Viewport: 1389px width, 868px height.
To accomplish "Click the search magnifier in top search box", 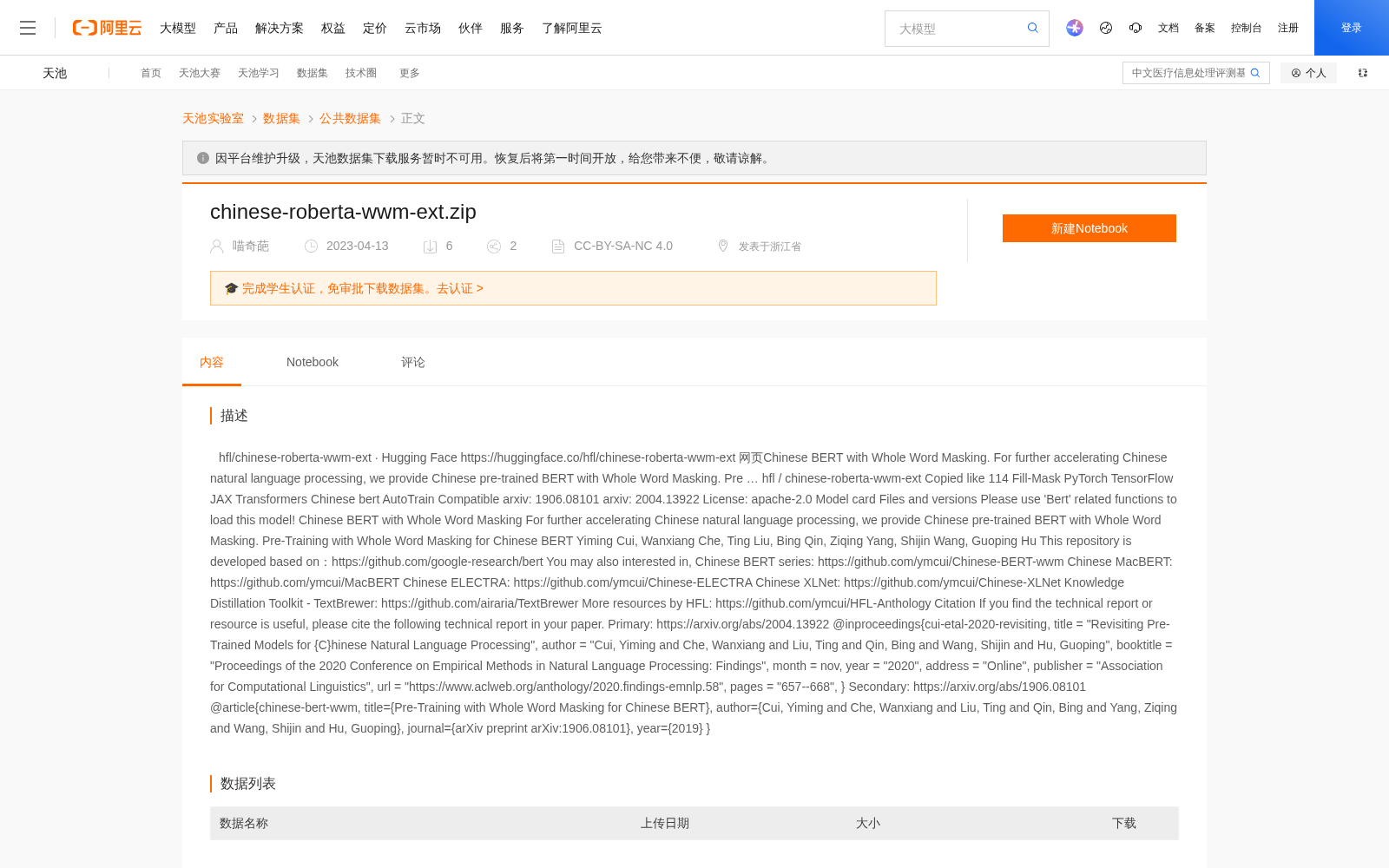I will click(x=1033, y=28).
